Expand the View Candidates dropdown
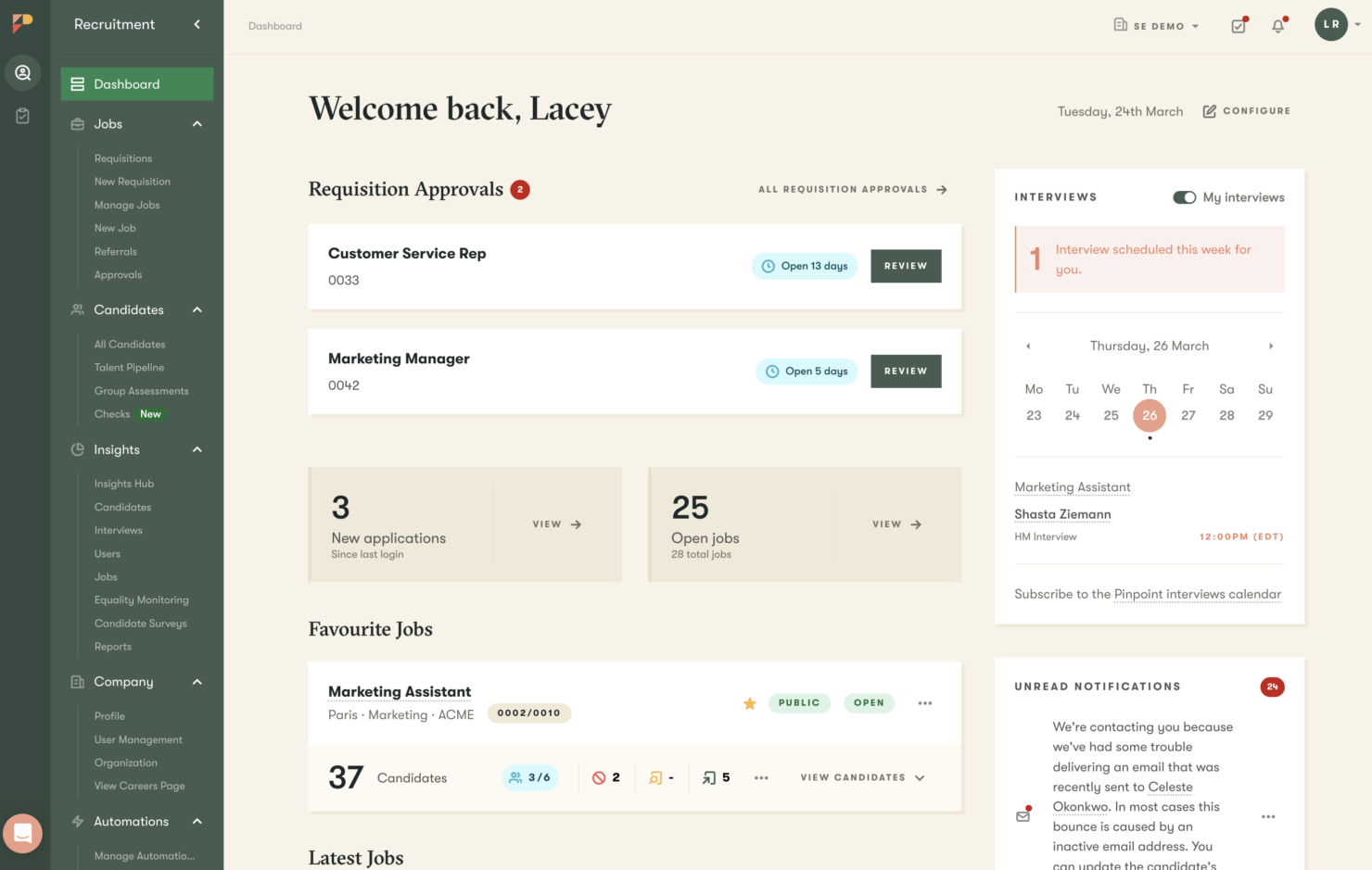Viewport: 1372px width, 870px height. 861,777
